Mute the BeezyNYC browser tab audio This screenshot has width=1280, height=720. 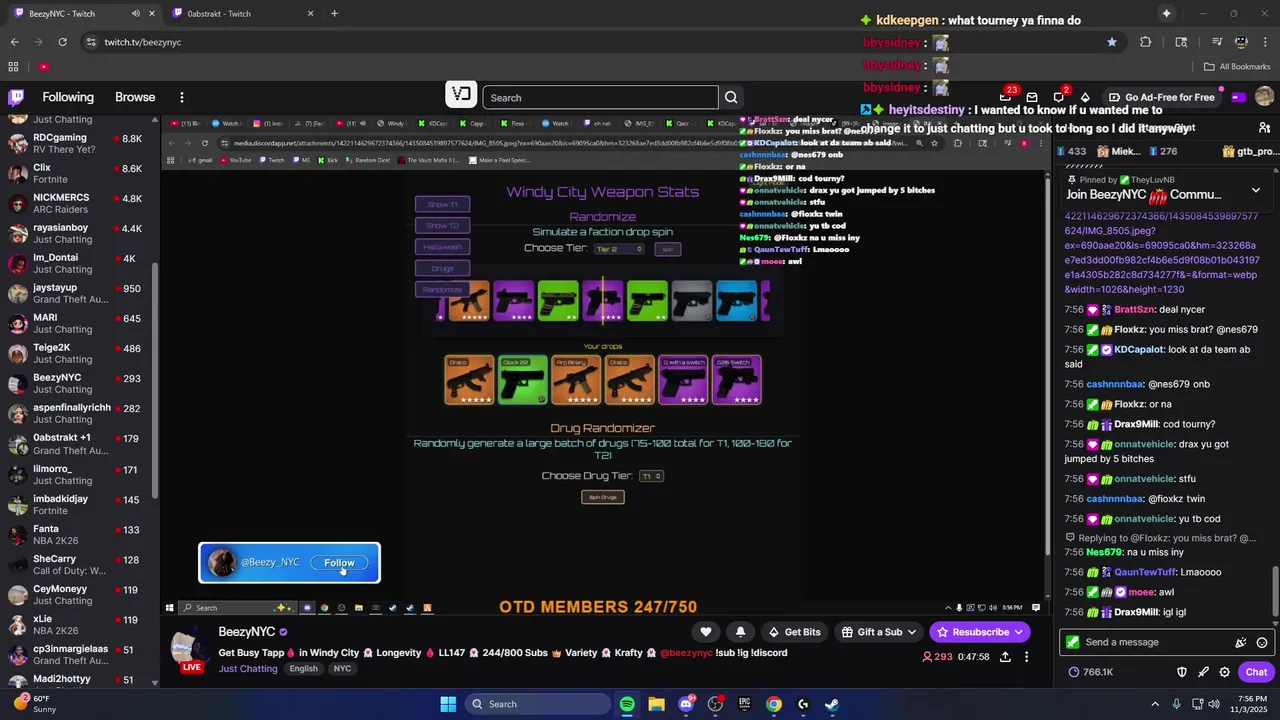[135, 14]
